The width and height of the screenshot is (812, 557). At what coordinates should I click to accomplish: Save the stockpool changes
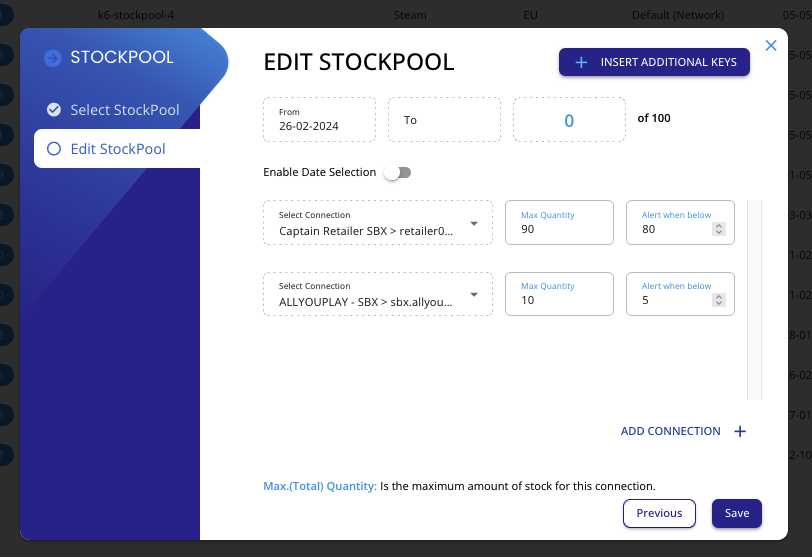(x=736, y=514)
